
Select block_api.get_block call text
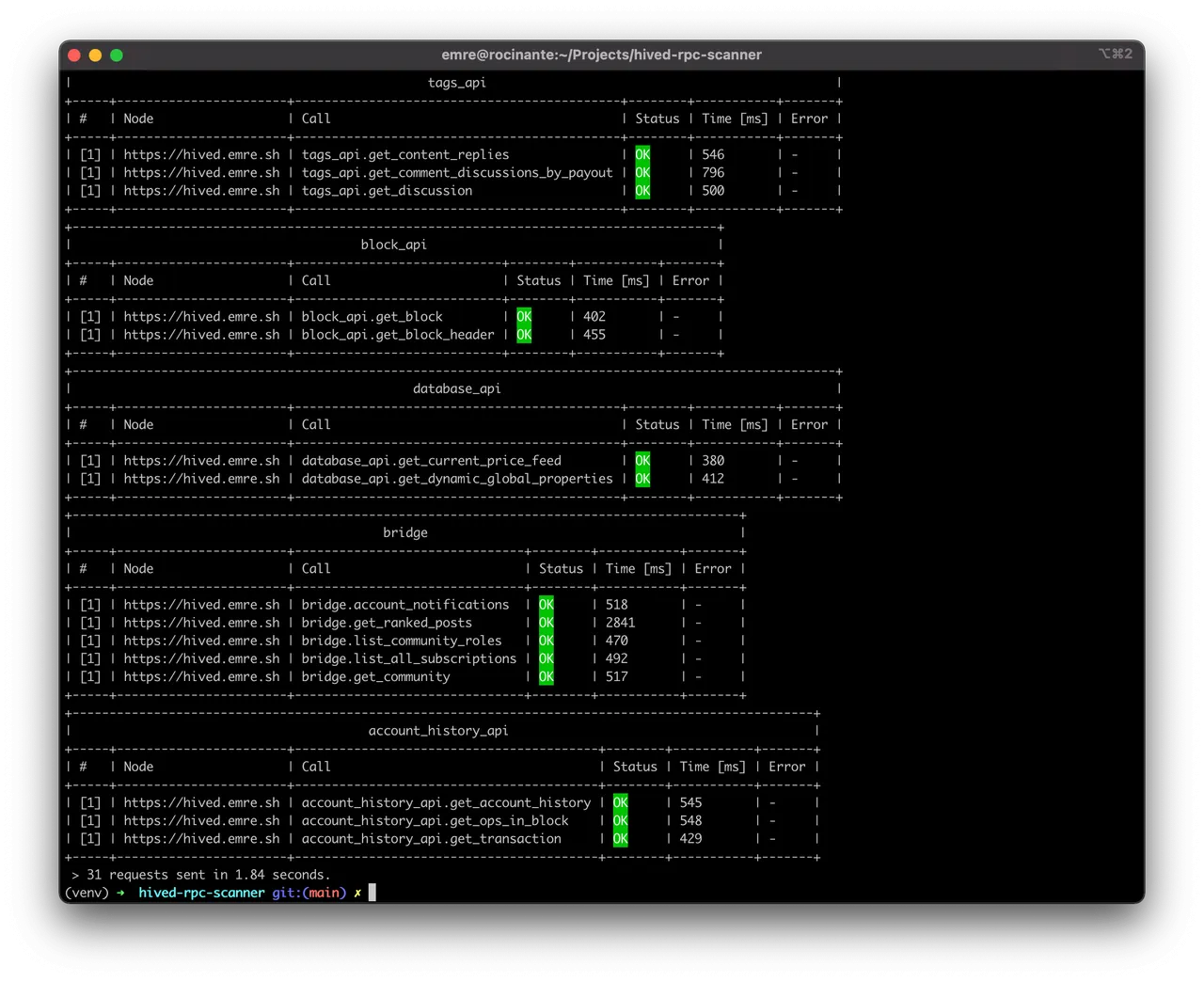[x=372, y=316]
